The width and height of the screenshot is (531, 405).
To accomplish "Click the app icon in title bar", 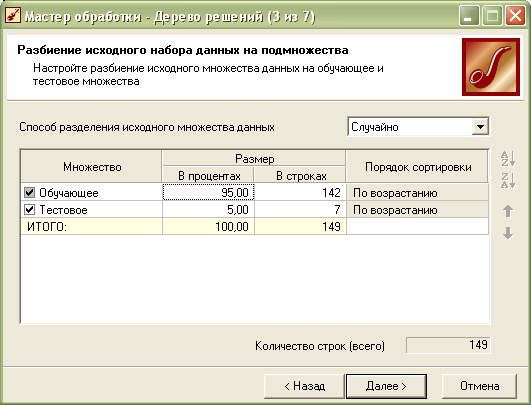I will coord(13,16).
